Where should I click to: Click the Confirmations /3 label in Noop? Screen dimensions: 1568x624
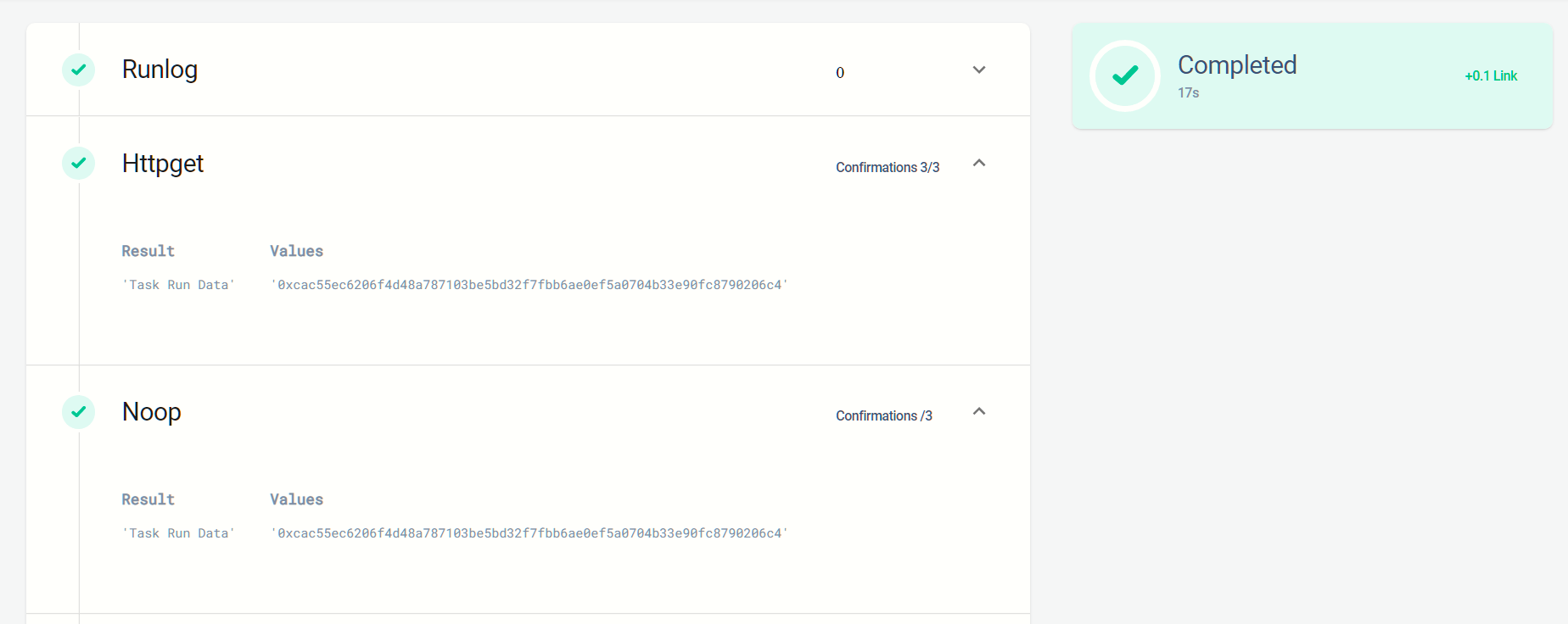point(884,416)
